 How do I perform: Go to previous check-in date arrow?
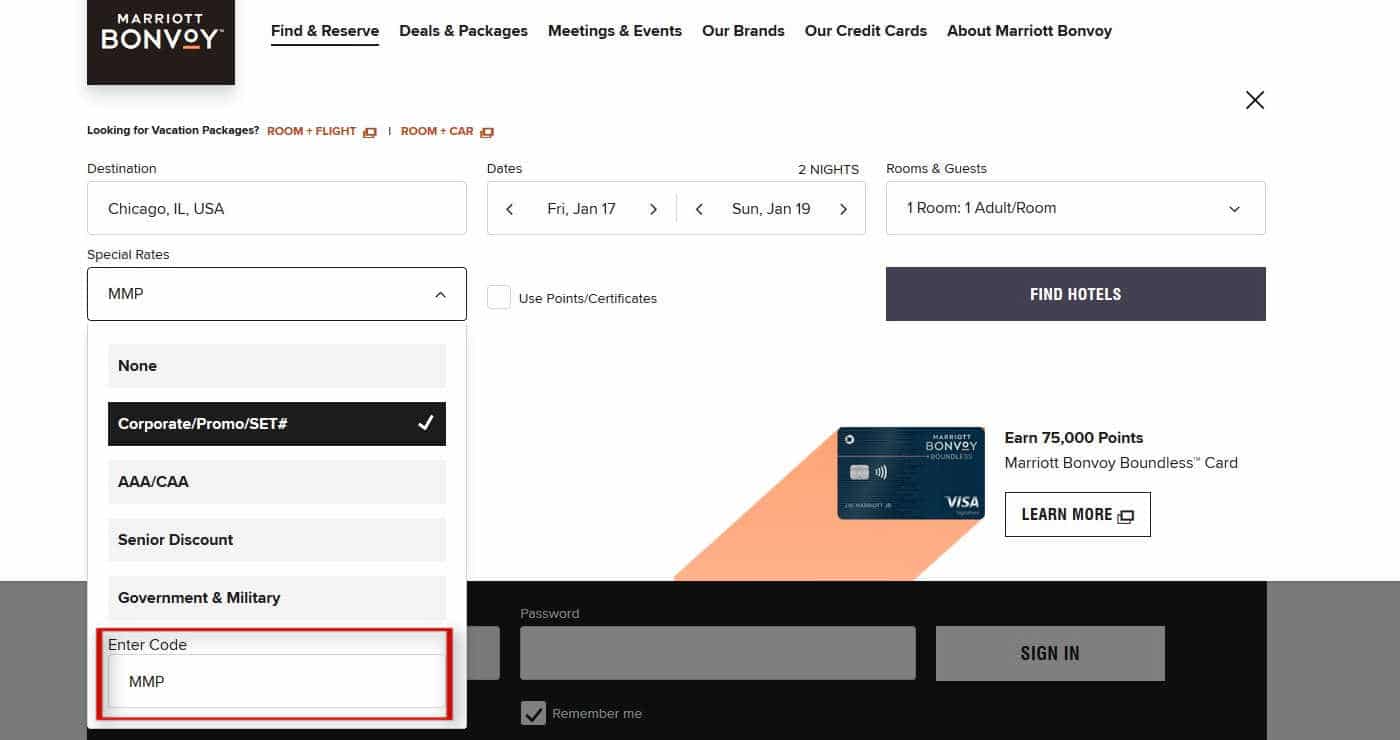(x=510, y=209)
